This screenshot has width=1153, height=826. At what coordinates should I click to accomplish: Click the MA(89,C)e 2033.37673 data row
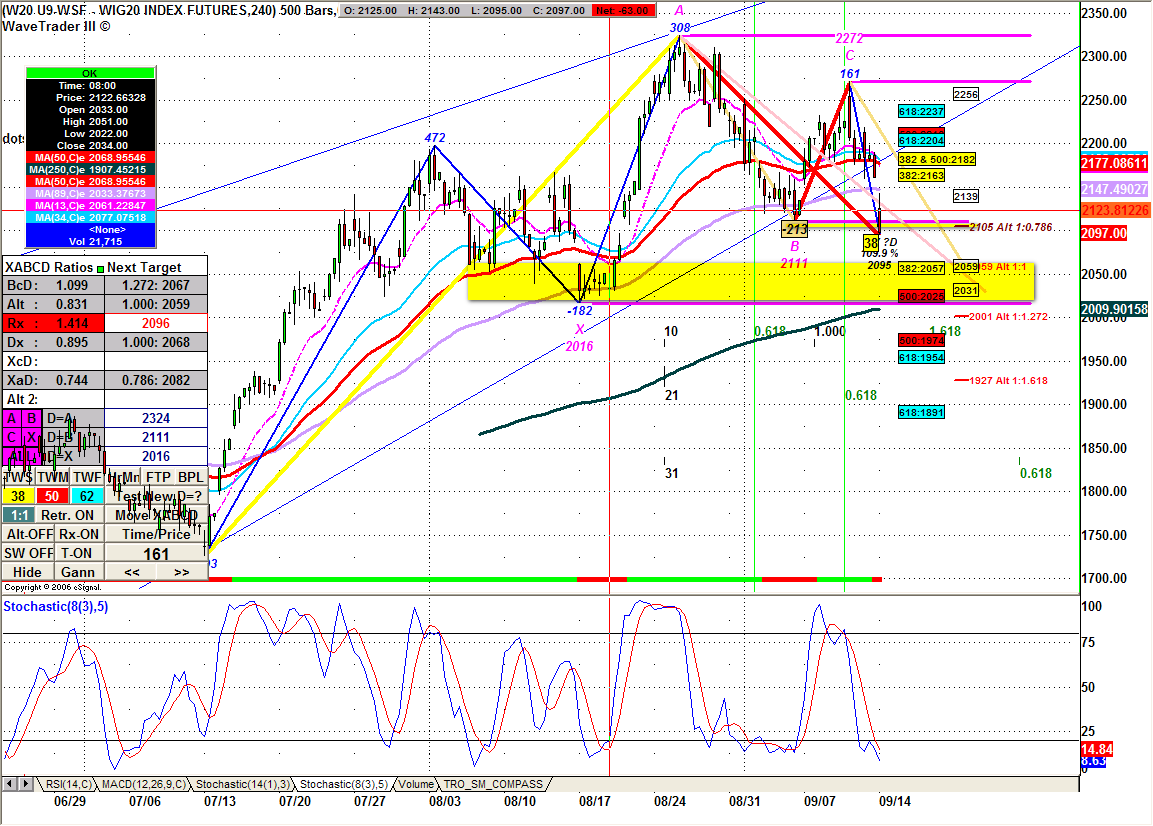click(x=90, y=193)
